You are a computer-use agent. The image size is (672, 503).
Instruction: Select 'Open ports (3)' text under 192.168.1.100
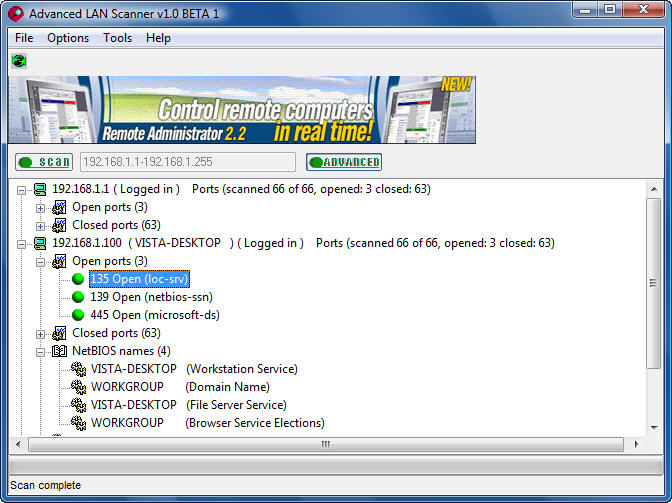[x=110, y=261]
